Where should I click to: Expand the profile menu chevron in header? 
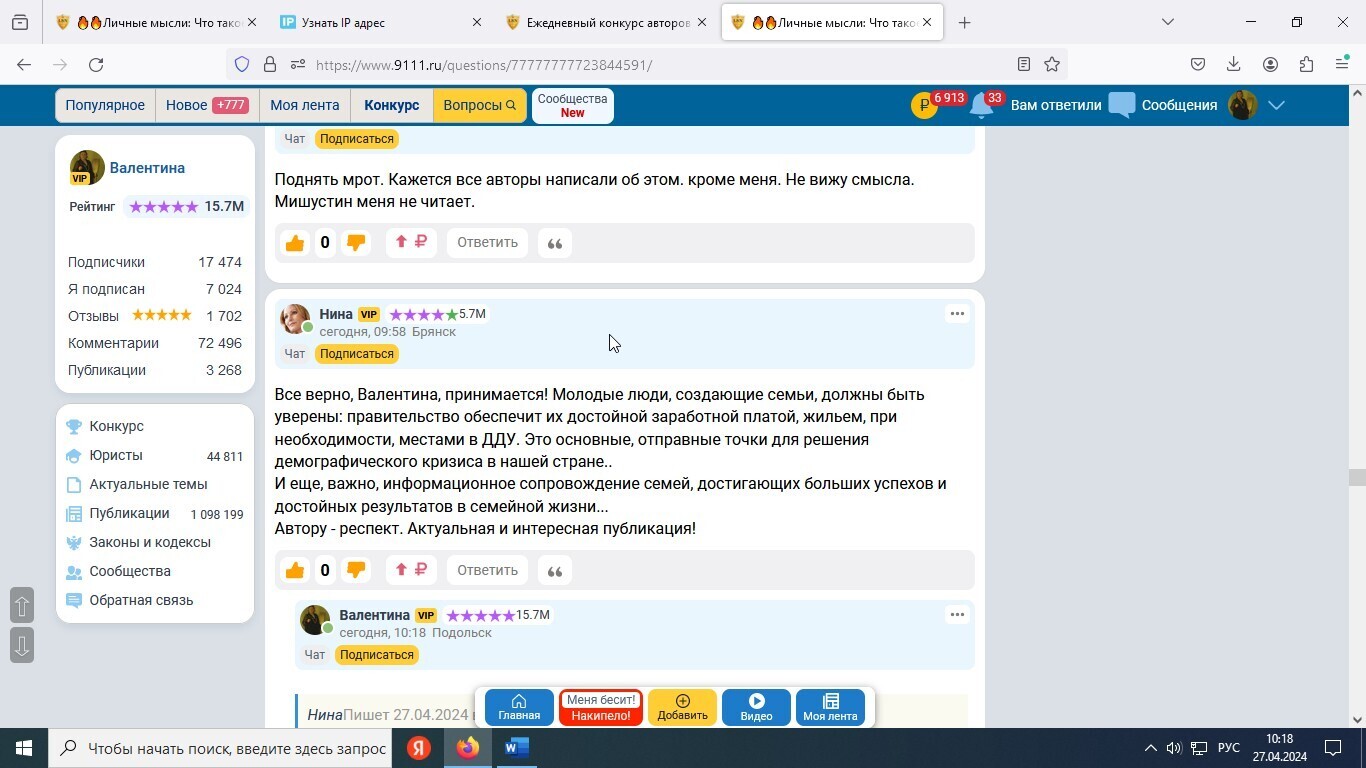[x=1276, y=106]
